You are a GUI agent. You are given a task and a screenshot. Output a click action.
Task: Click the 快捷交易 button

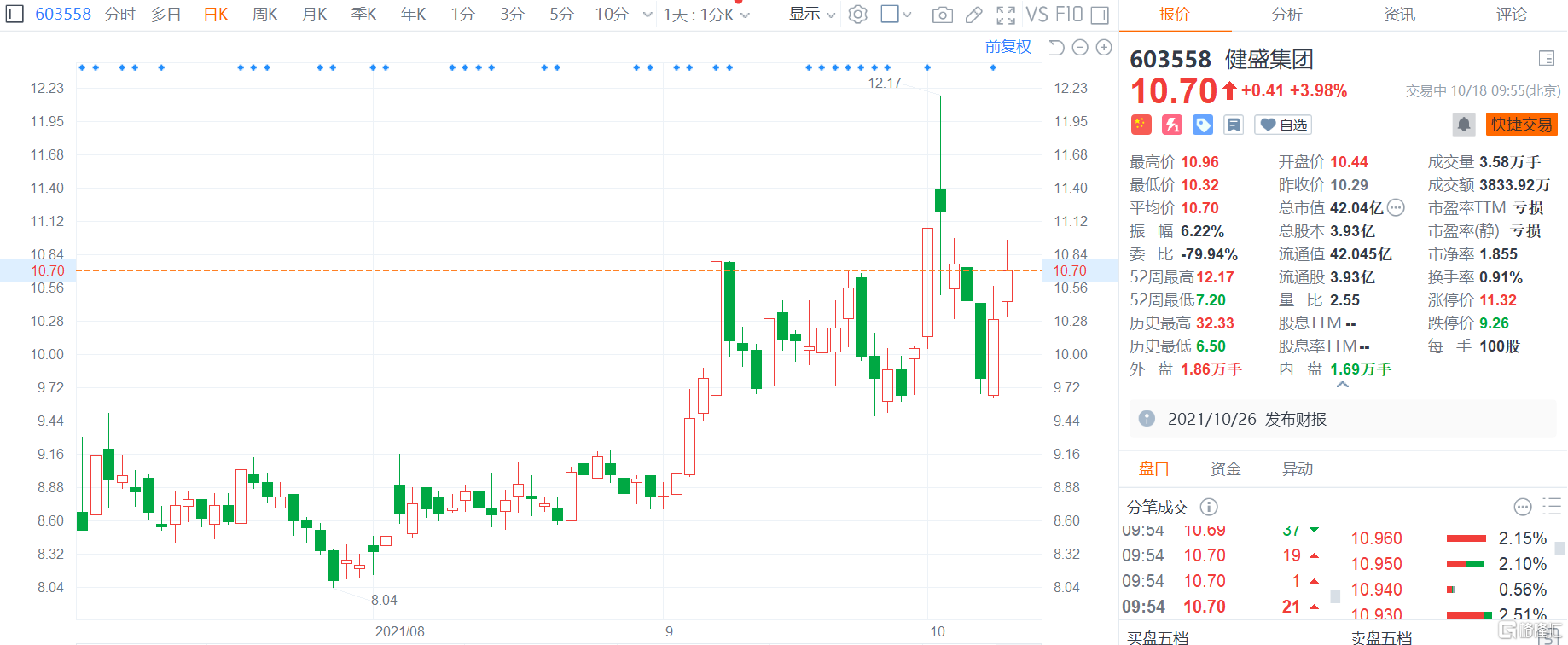[x=1522, y=125]
